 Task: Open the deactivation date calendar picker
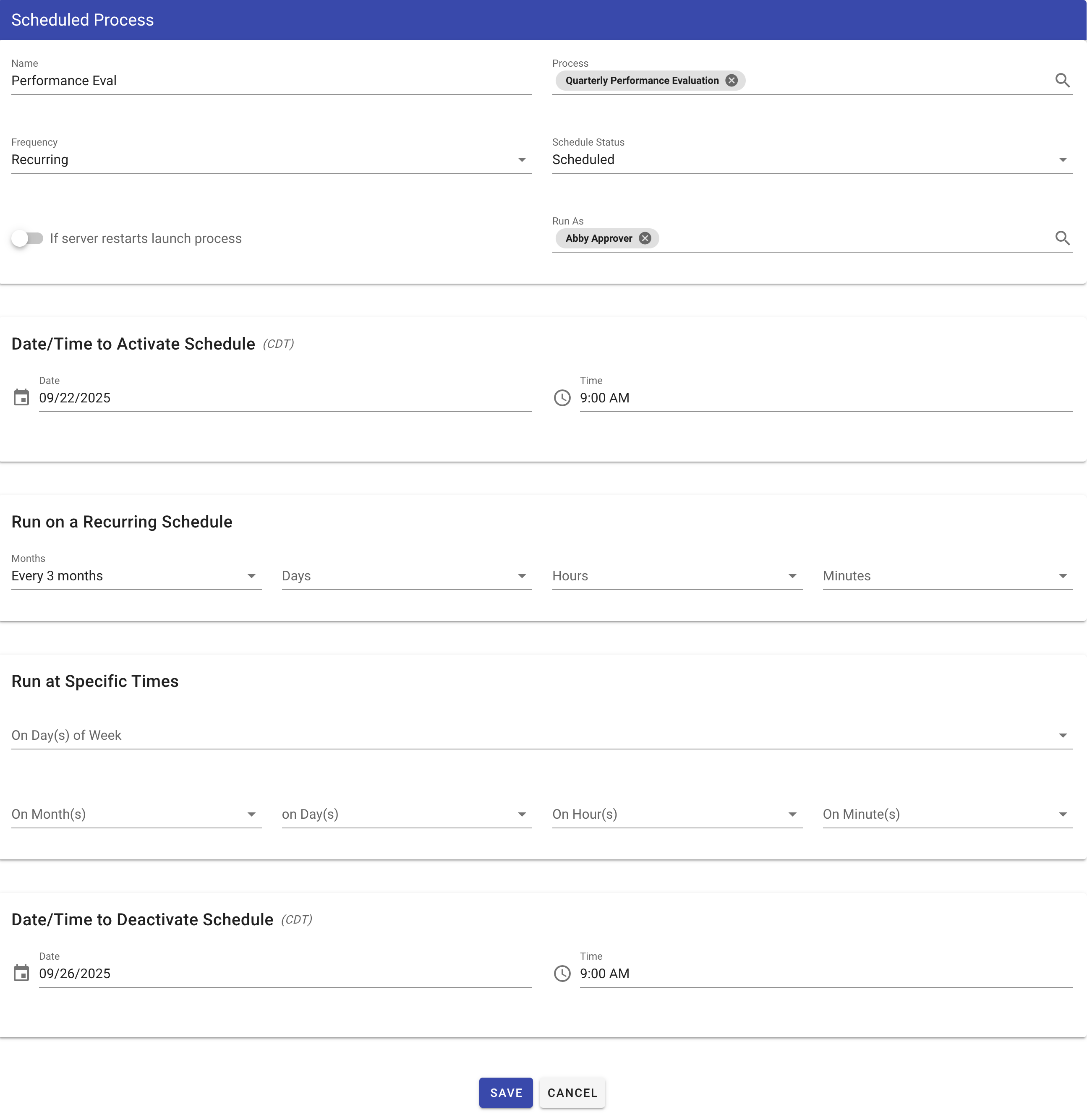[22, 974]
